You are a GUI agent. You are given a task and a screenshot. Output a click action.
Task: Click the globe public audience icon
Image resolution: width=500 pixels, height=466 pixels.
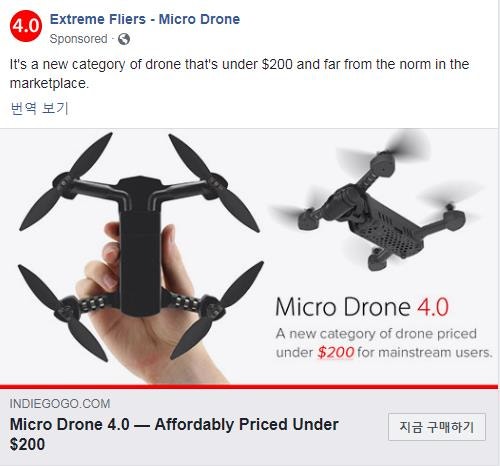(124, 39)
